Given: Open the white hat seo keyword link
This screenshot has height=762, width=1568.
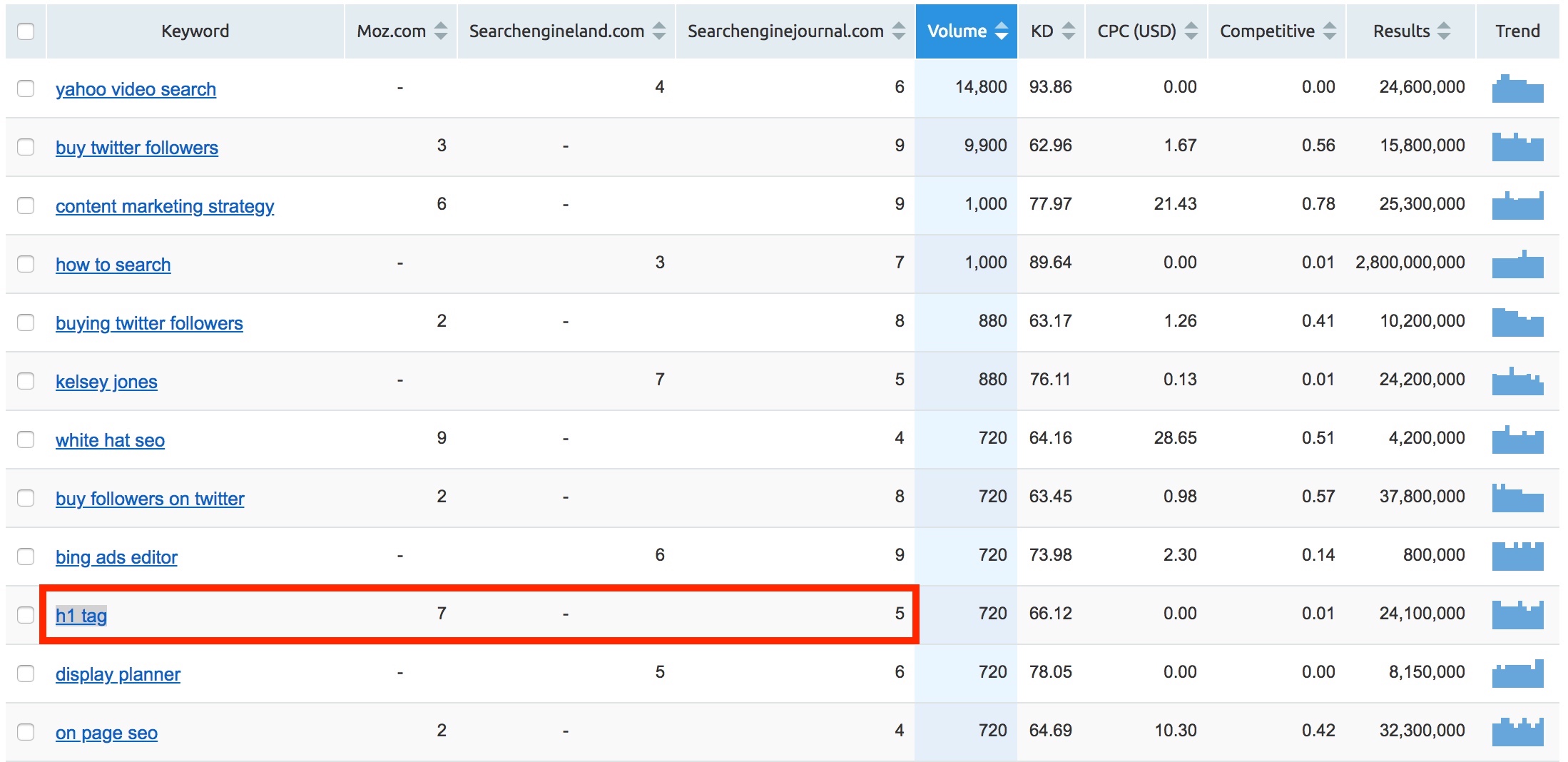Looking at the screenshot, I should [x=110, y=440].
